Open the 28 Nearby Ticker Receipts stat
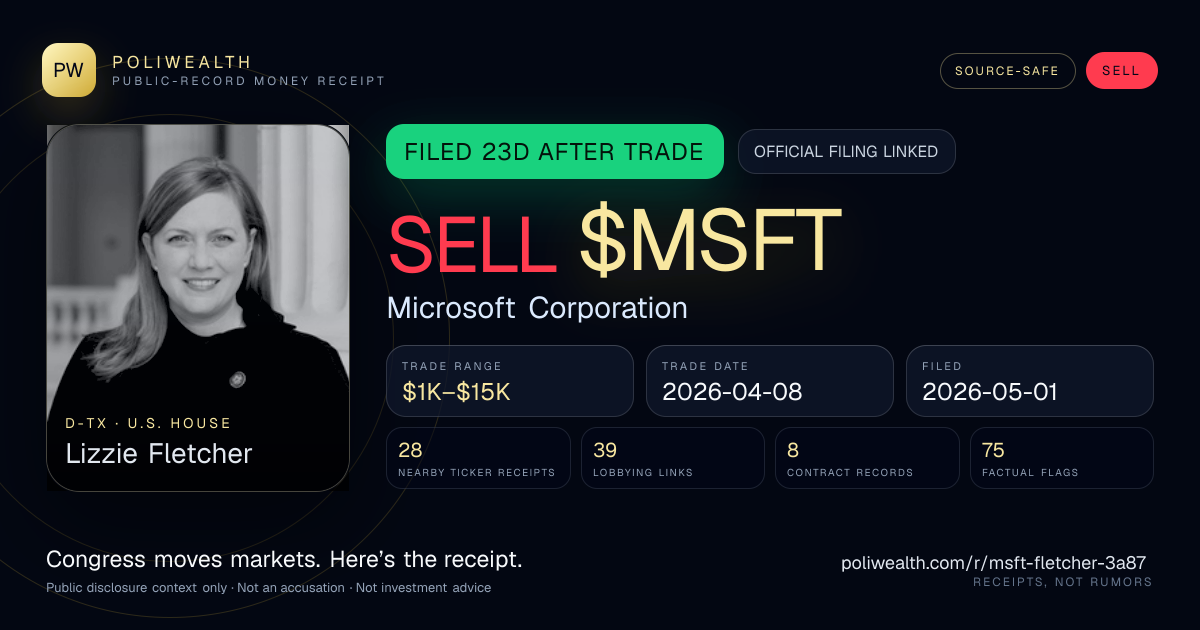The width and height of the screenshot is (1200, 630). (478, 458)
